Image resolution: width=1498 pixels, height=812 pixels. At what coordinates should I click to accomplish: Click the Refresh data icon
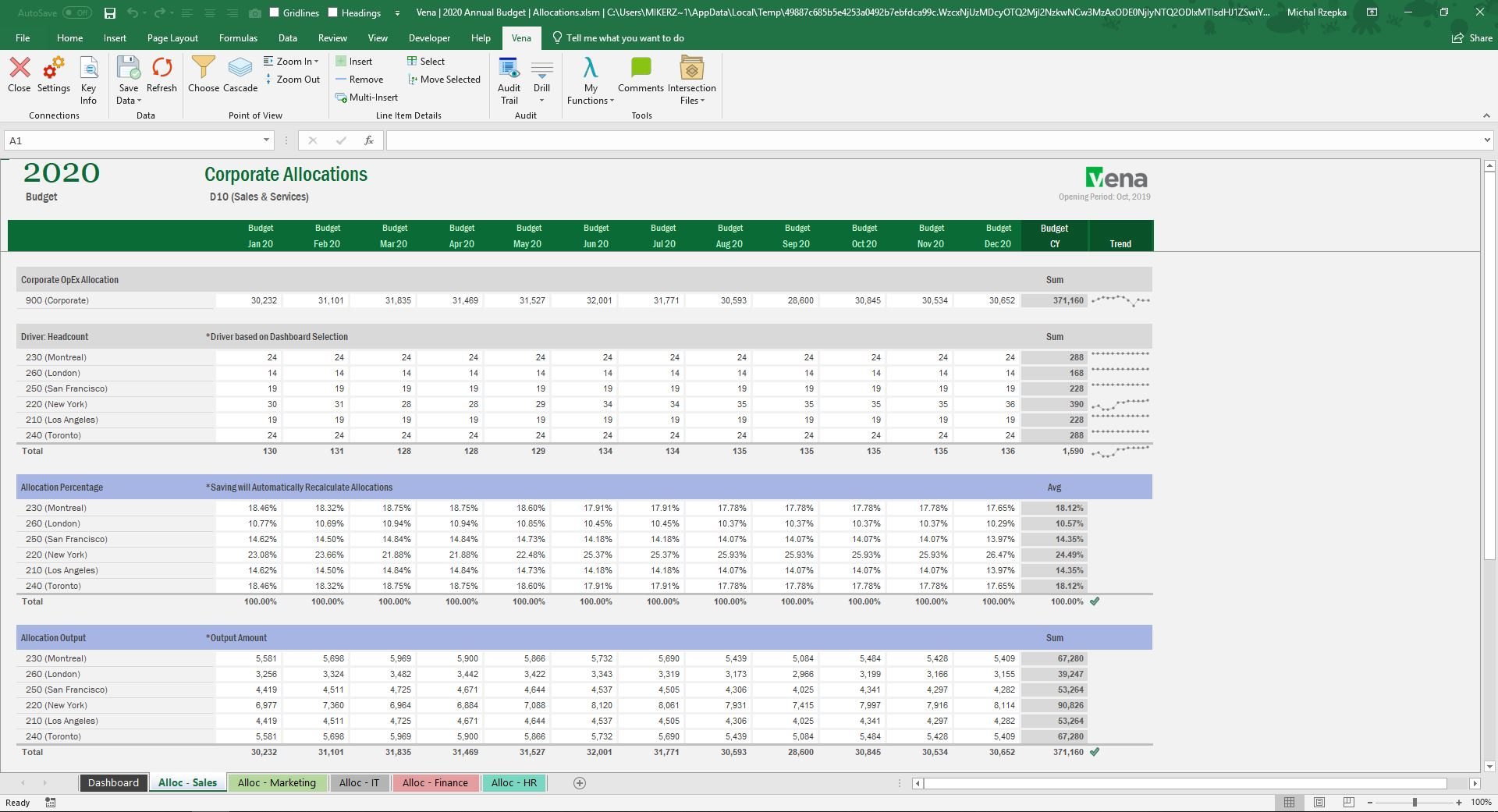click(x=162, y=69)
